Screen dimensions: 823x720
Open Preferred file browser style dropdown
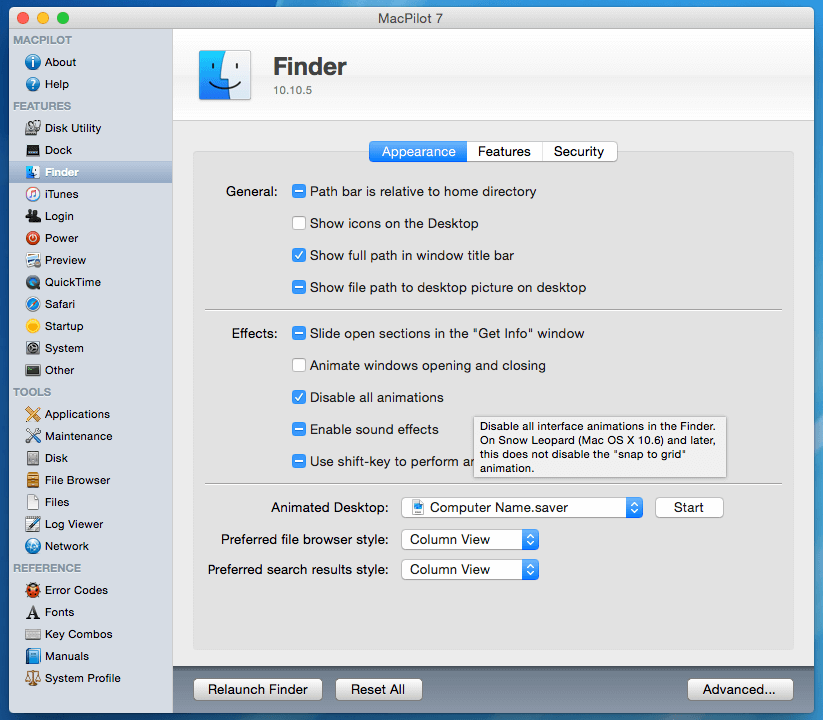[470, 539]
